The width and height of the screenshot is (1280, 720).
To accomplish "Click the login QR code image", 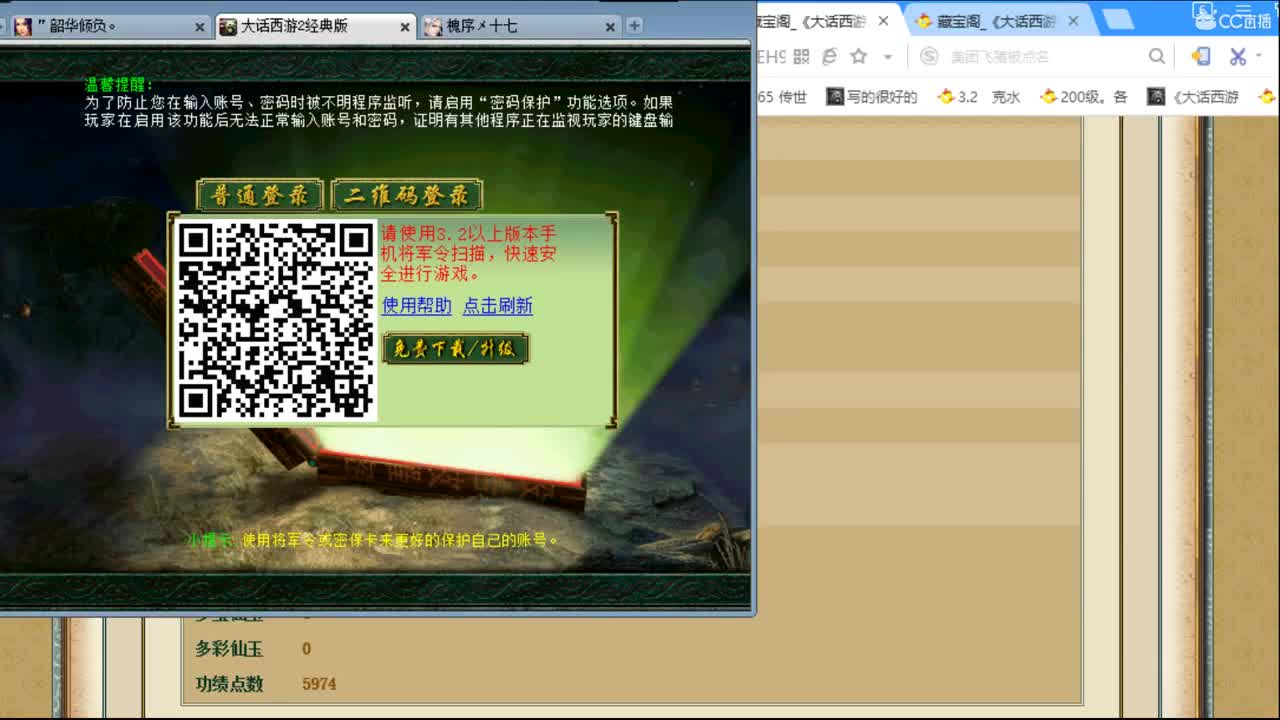I will point(275,320).
